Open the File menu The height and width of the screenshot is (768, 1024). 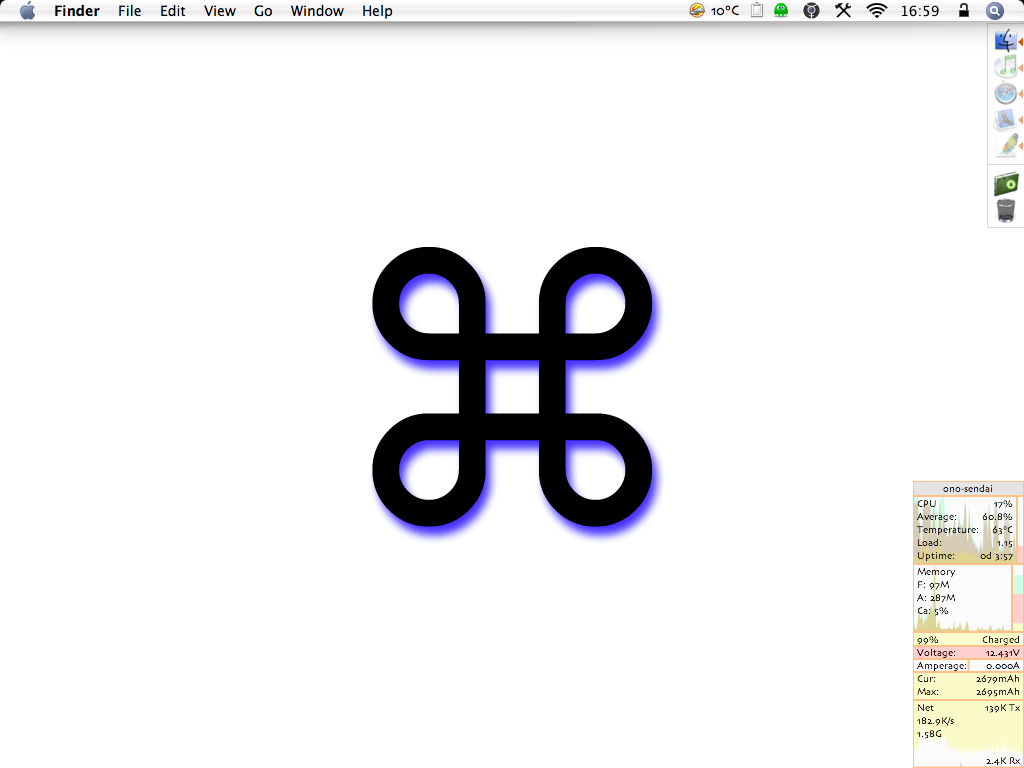129,11
